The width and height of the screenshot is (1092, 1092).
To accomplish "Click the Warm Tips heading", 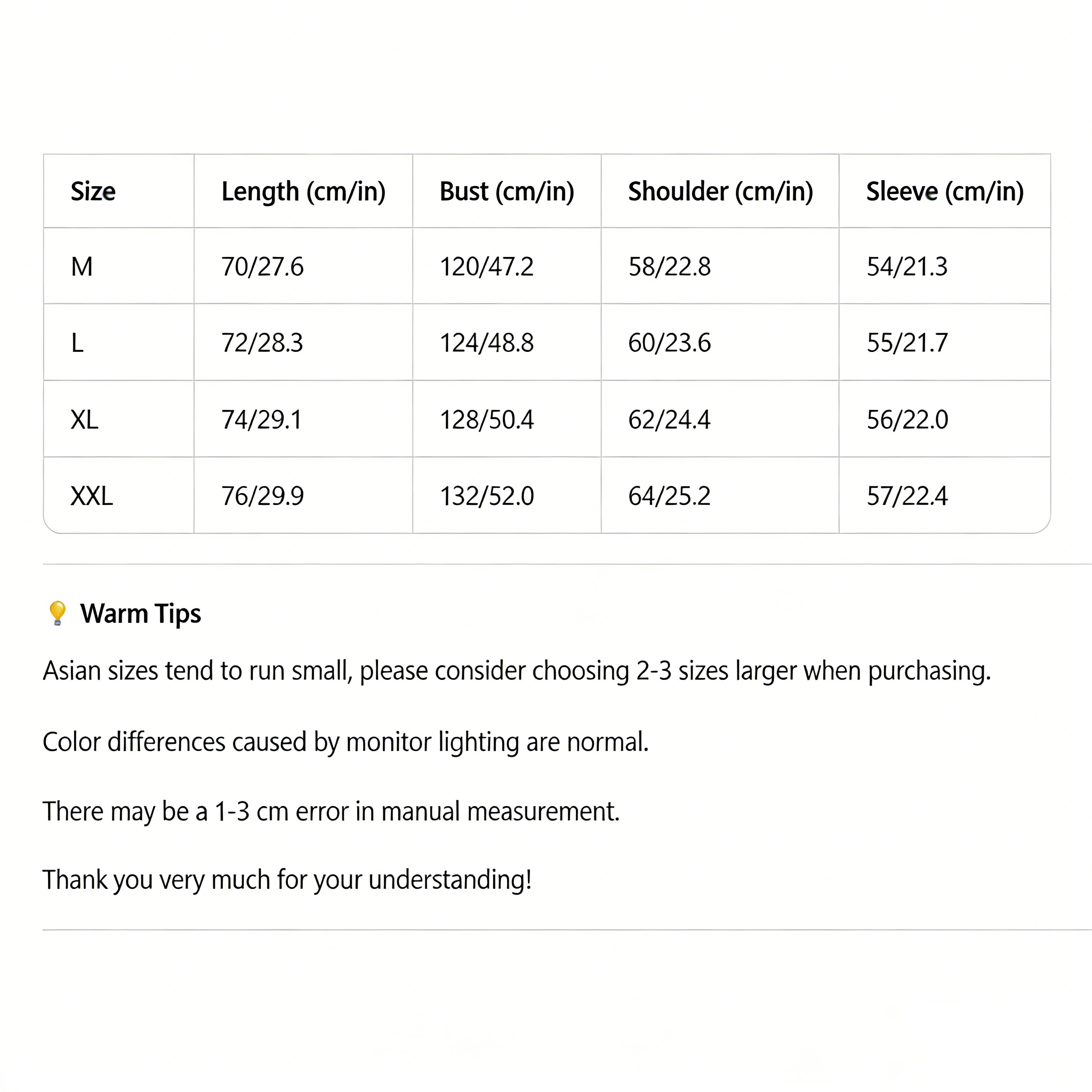I will click(x=140, y=614).
